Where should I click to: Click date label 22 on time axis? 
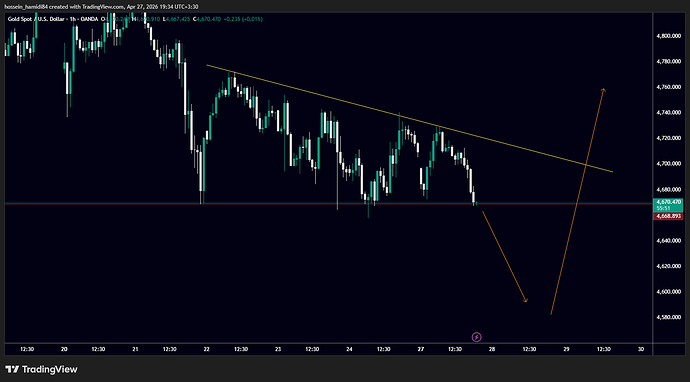click(206, 349)
